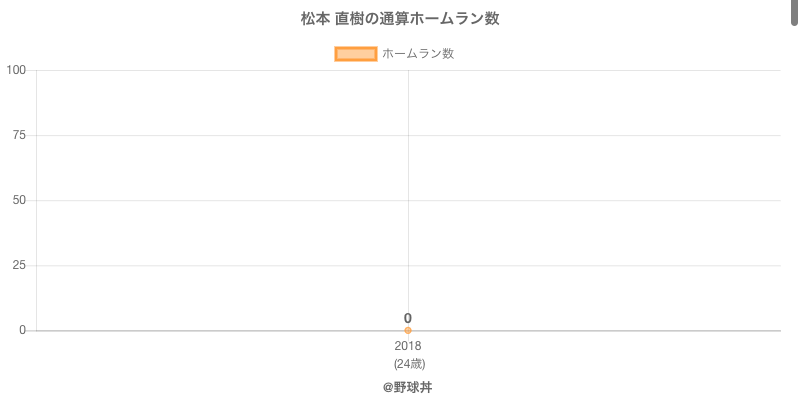This screenshot has width=800, height=400.
Task: Toggle the ホームラン数 legend label
Action: pos(418,54)
